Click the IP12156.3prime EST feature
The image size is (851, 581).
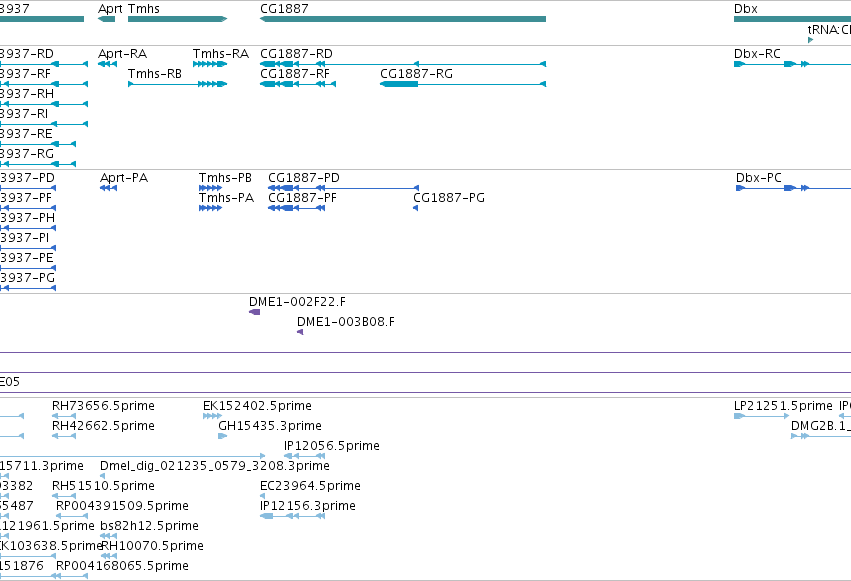tap(293, 516)
